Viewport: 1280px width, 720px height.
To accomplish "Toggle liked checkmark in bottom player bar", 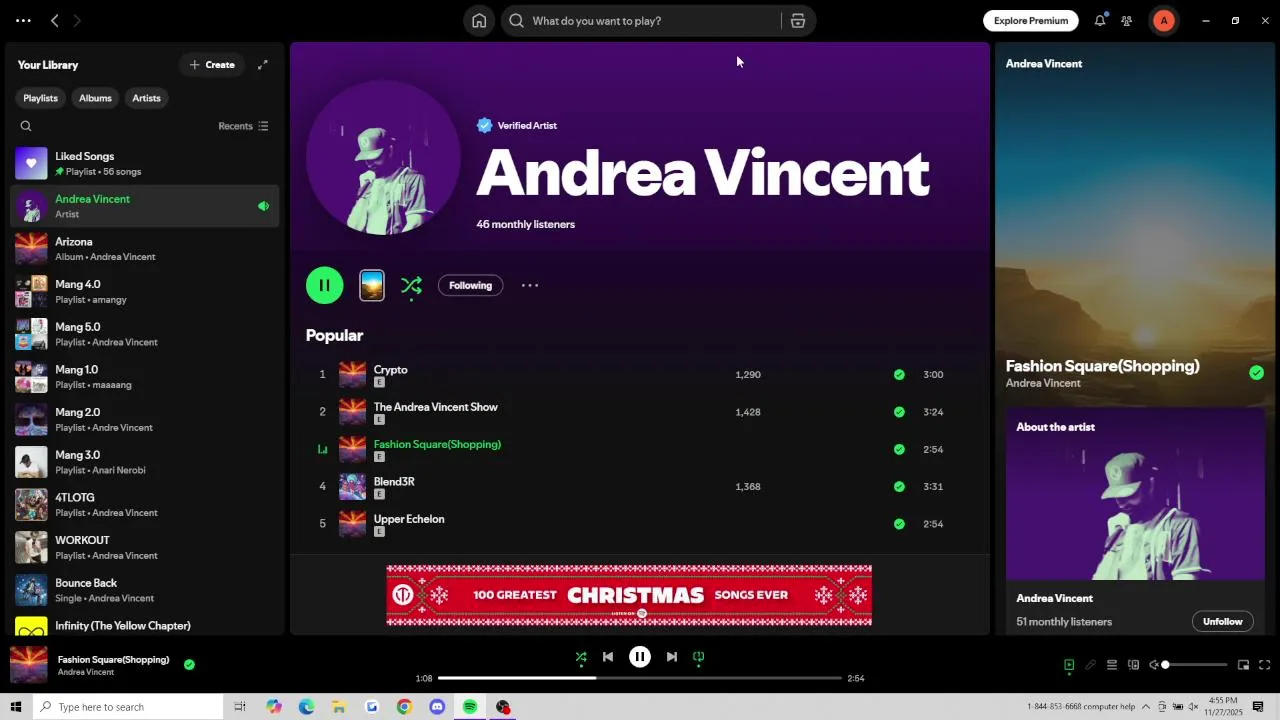I will click(189, 664).
